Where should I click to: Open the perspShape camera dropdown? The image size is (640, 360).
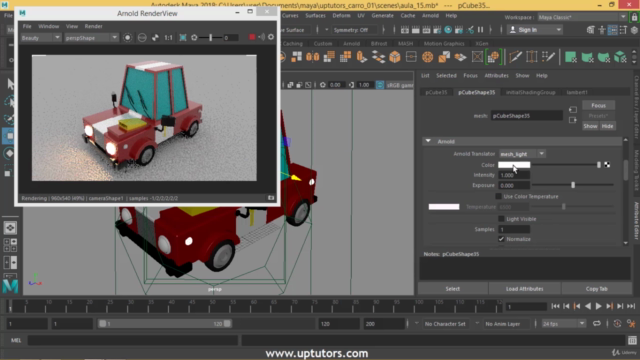click(x=91, y=38)
